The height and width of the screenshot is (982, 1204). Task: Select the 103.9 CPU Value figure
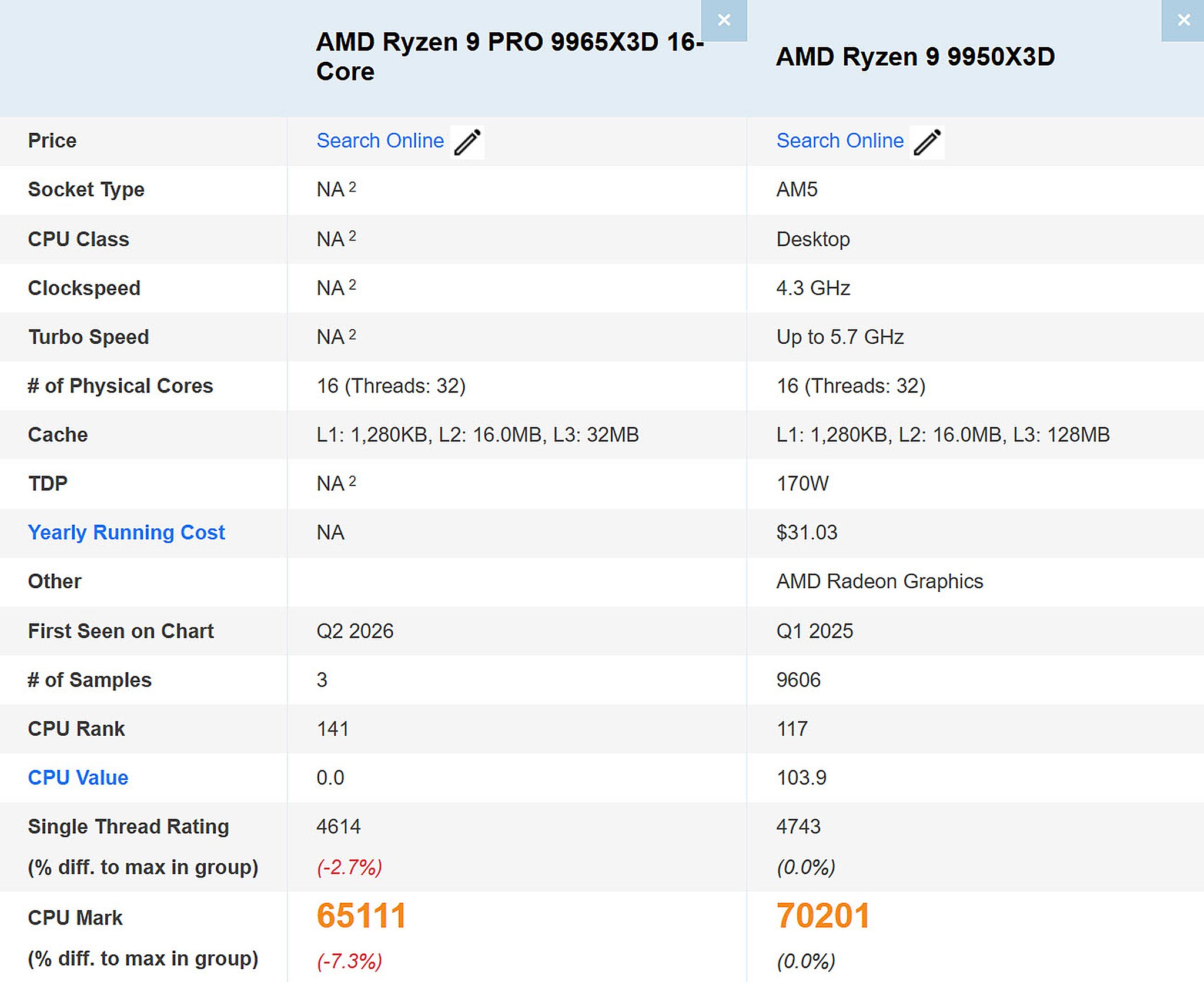coord(801,777)
